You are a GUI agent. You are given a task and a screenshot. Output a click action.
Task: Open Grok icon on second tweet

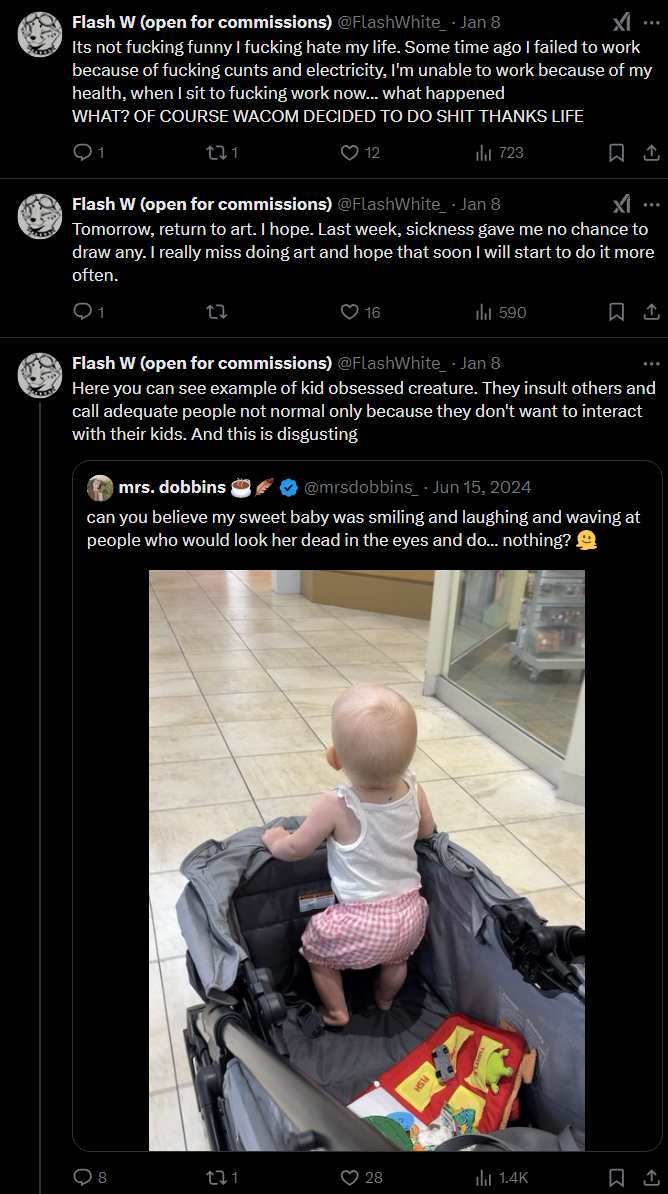pos(621,204)
